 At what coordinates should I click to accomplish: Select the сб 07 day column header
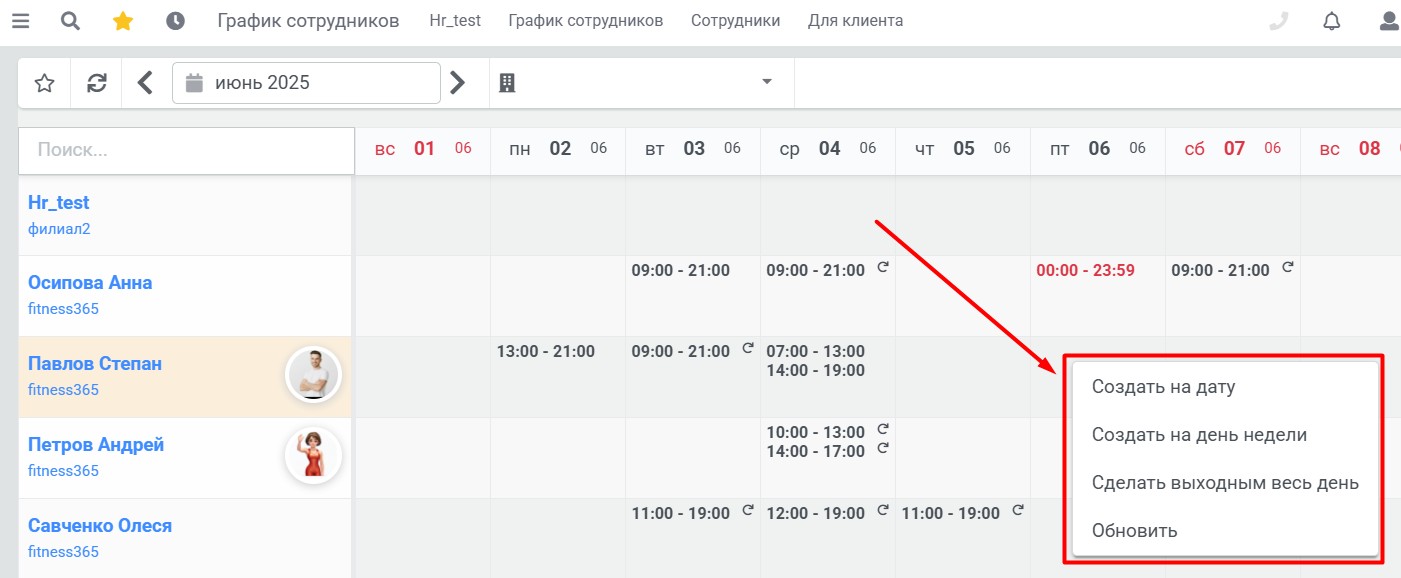click(x=1233, y=149)
